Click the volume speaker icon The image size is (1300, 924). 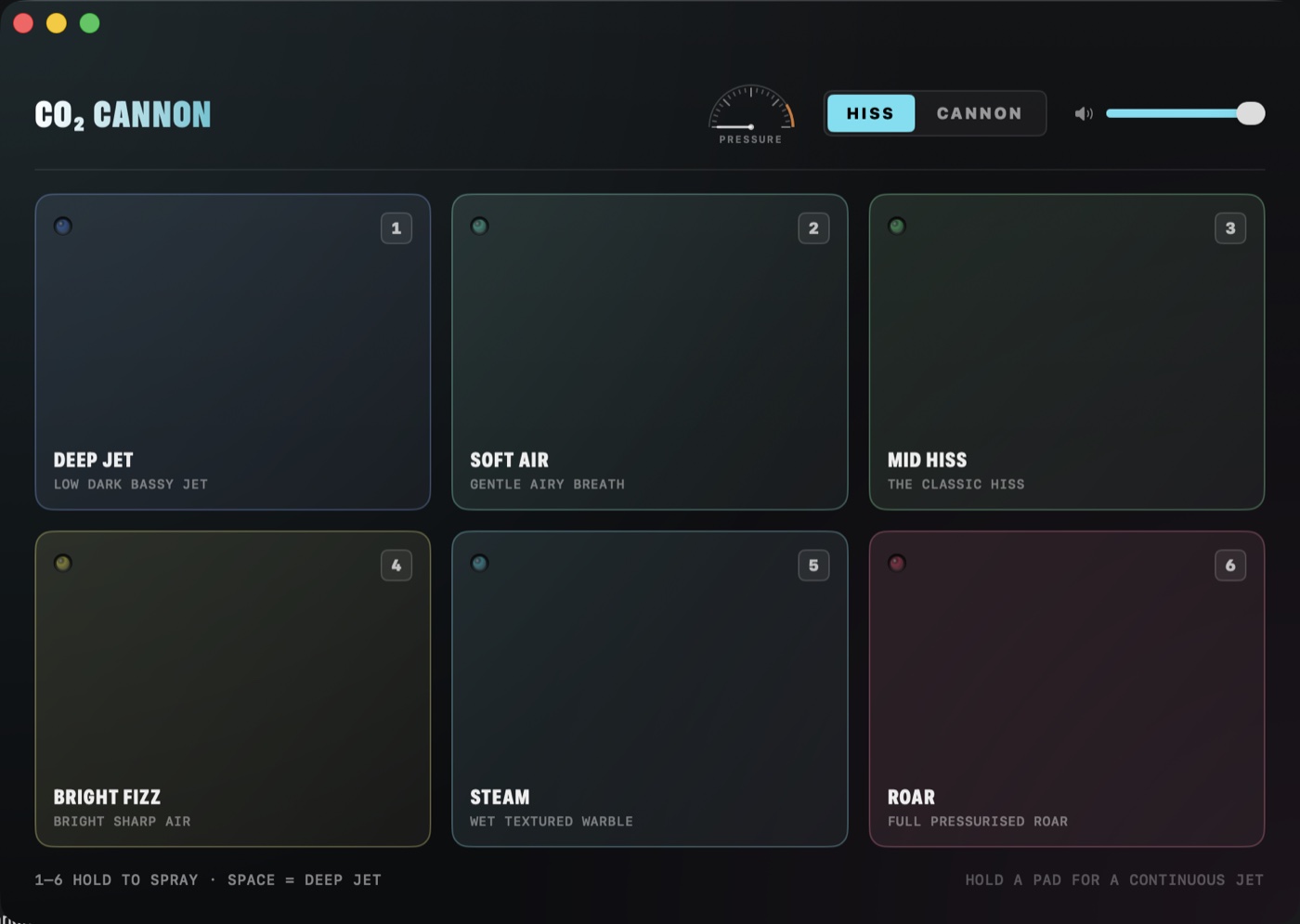(x=1083, y=113)
